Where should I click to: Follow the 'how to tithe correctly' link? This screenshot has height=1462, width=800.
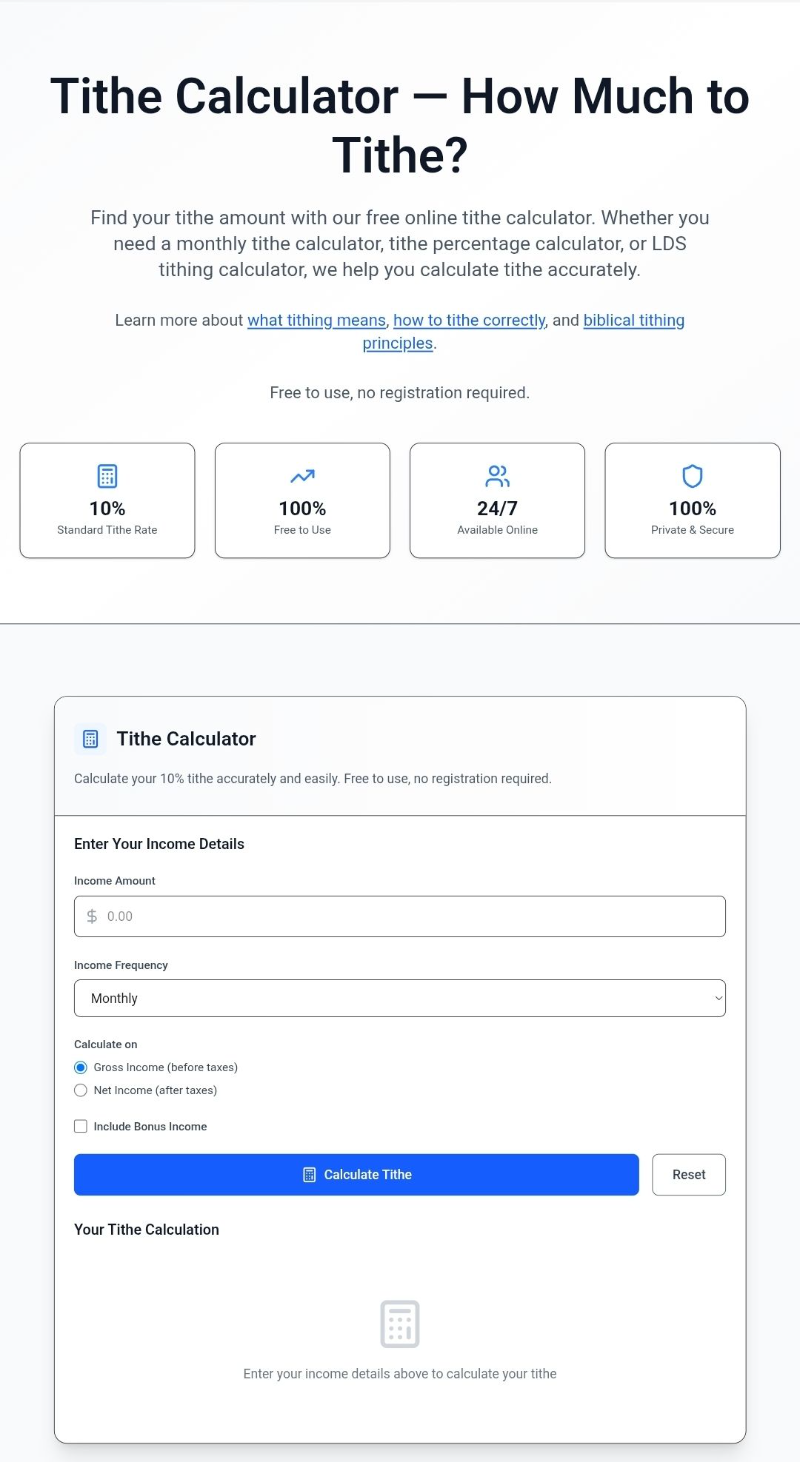pos(469,320)
